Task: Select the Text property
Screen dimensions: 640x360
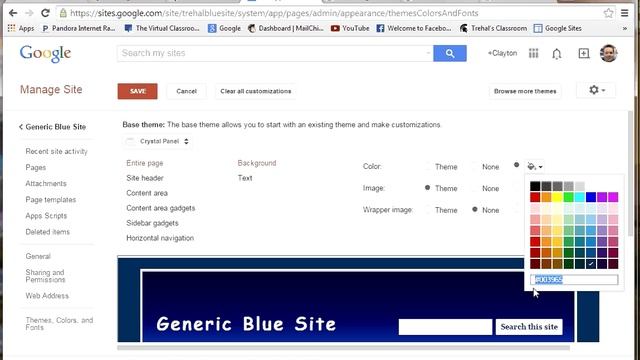Action: (x=245, y=178)
